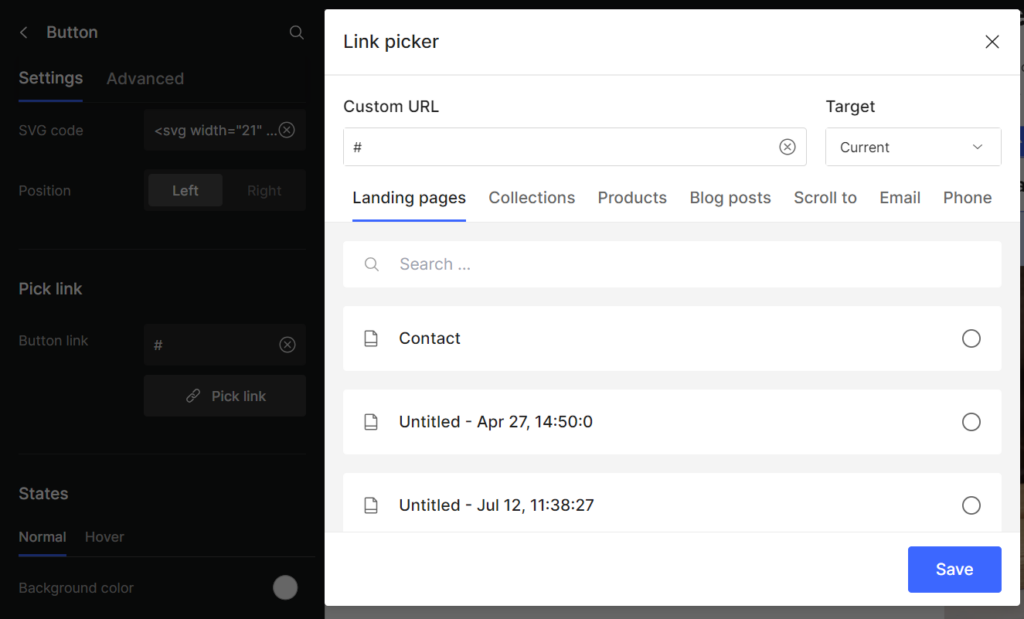Screen dimensions: 1024x619
Task: Click the search icon in Button panel header
Action: [x=296, y=33]
